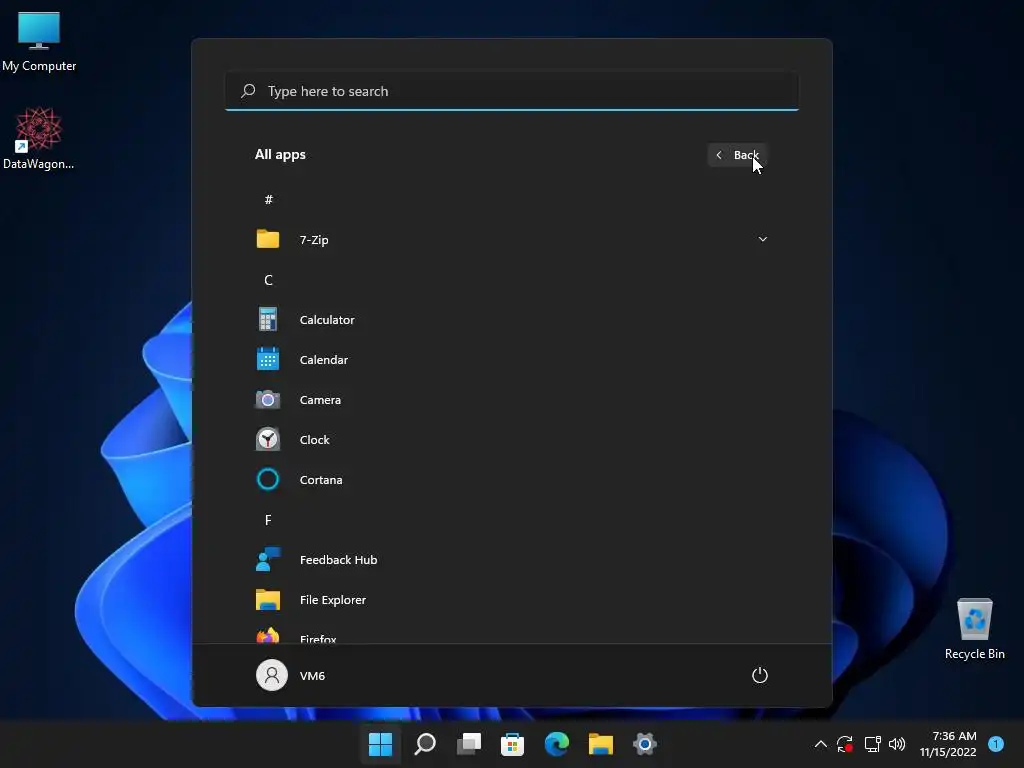Click the 7-Zip label text
1024x768 pixels.
(x=314, y=240)
